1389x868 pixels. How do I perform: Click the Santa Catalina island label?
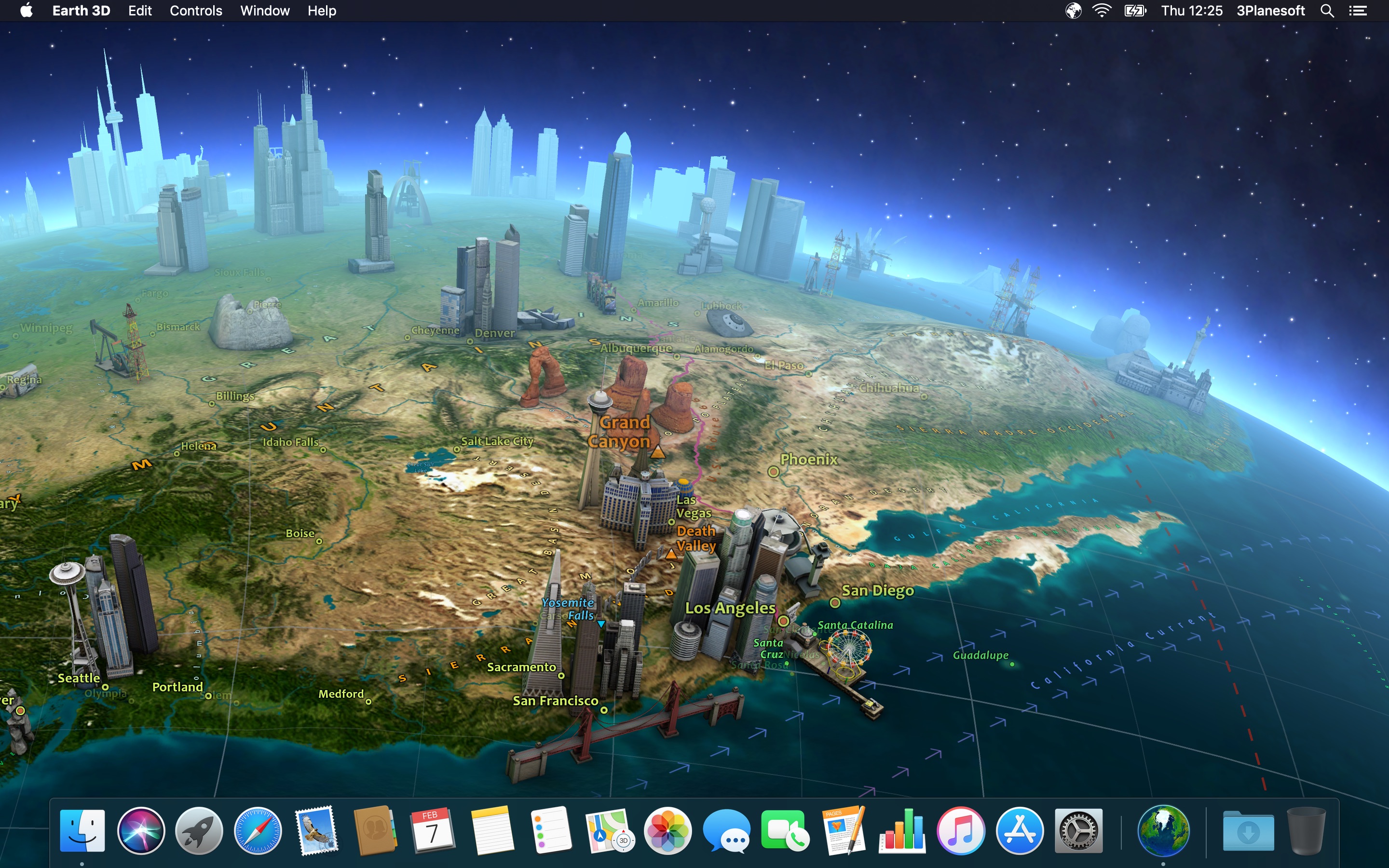pyautogui.click(x=855, y=625)
